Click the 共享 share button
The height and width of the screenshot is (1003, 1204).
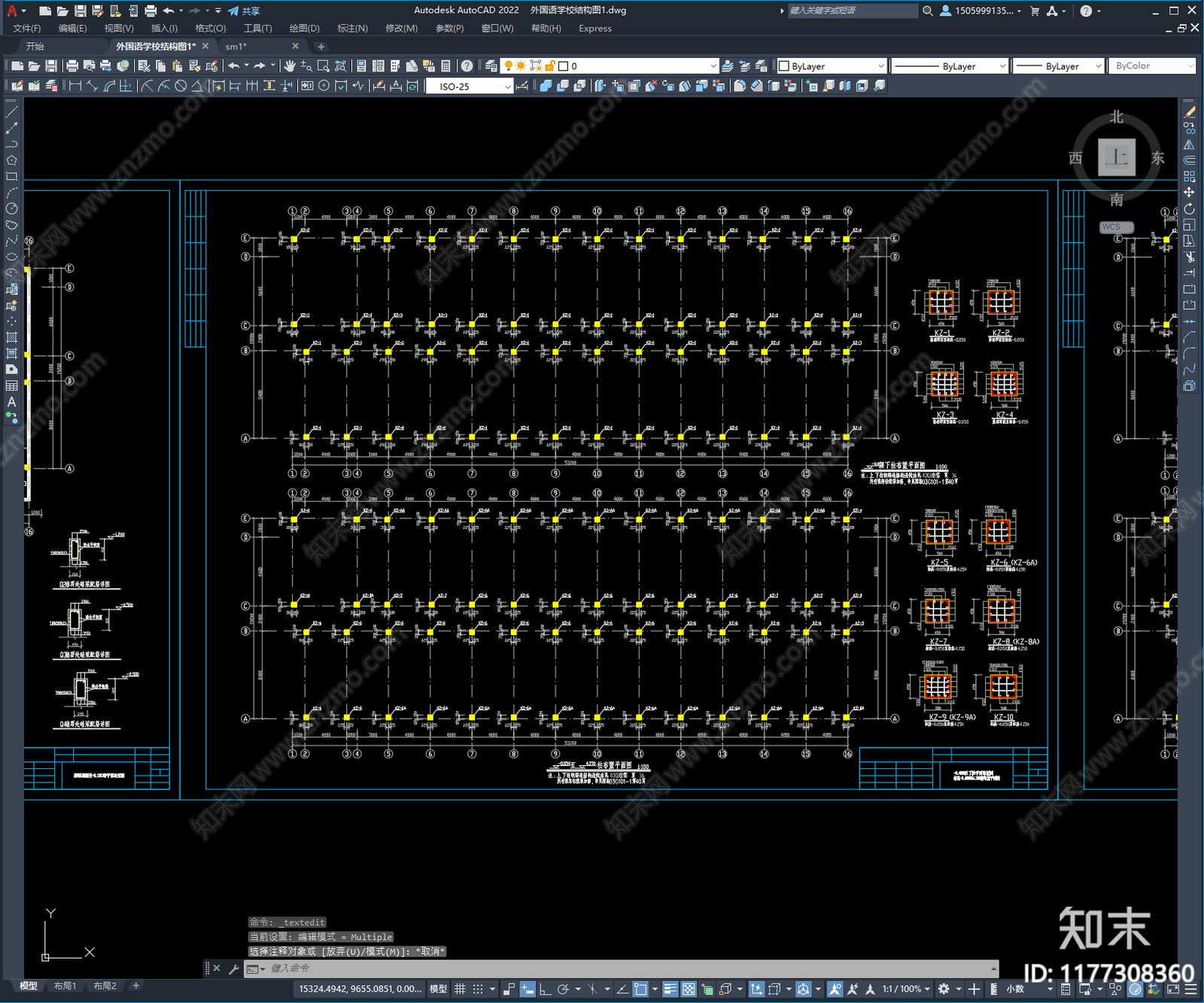[x=244, y=11]
